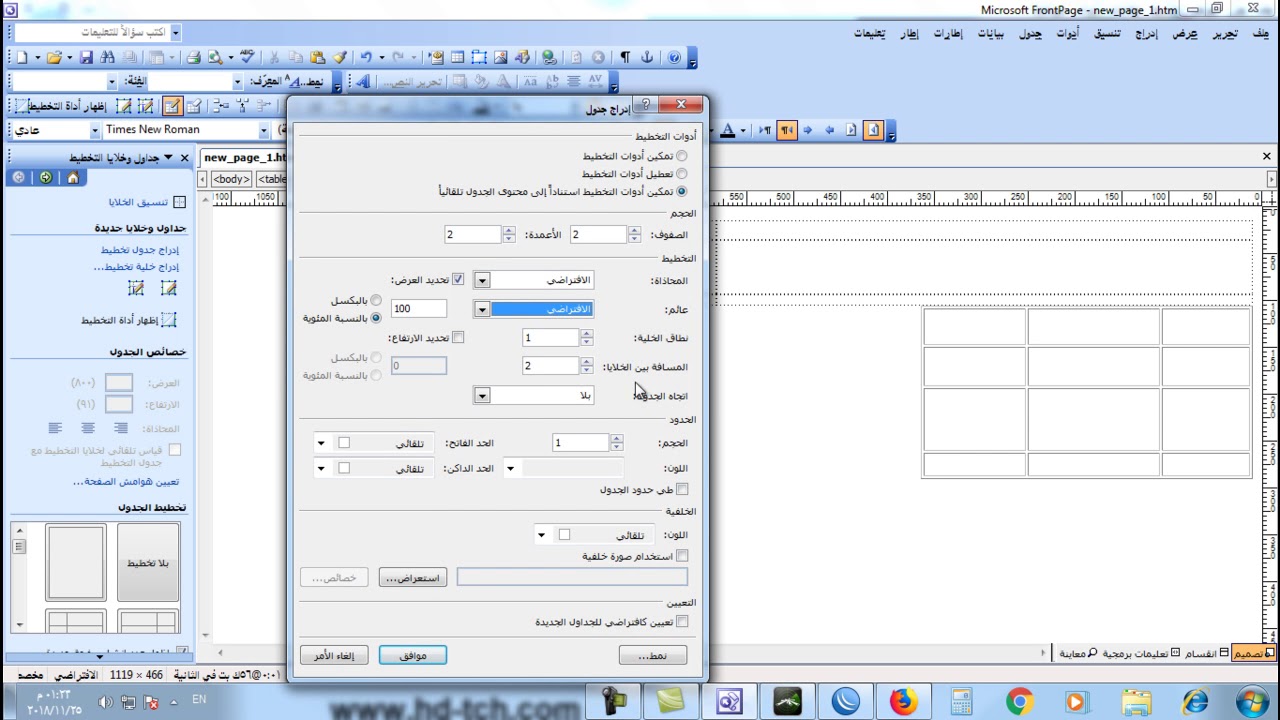Viewport: 1280px width, 720px height.
Task: Click the Home icon in task pane
Action: pyautogui.click(x=73, y=177)
